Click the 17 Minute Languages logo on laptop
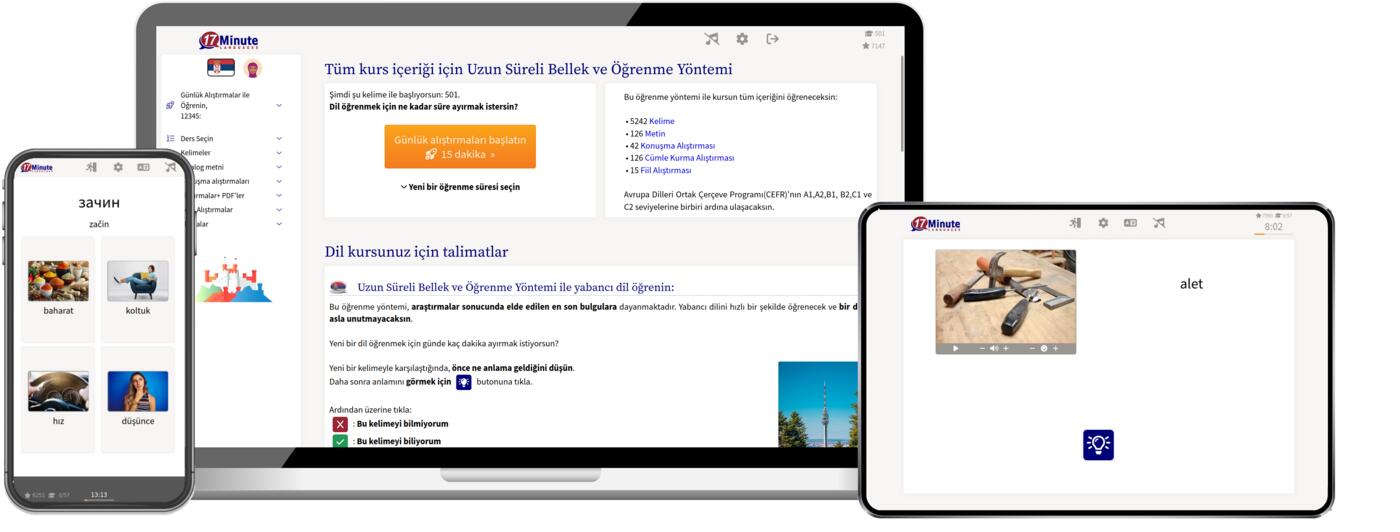Screen dimensions: 1400x532 coord(228,41)
